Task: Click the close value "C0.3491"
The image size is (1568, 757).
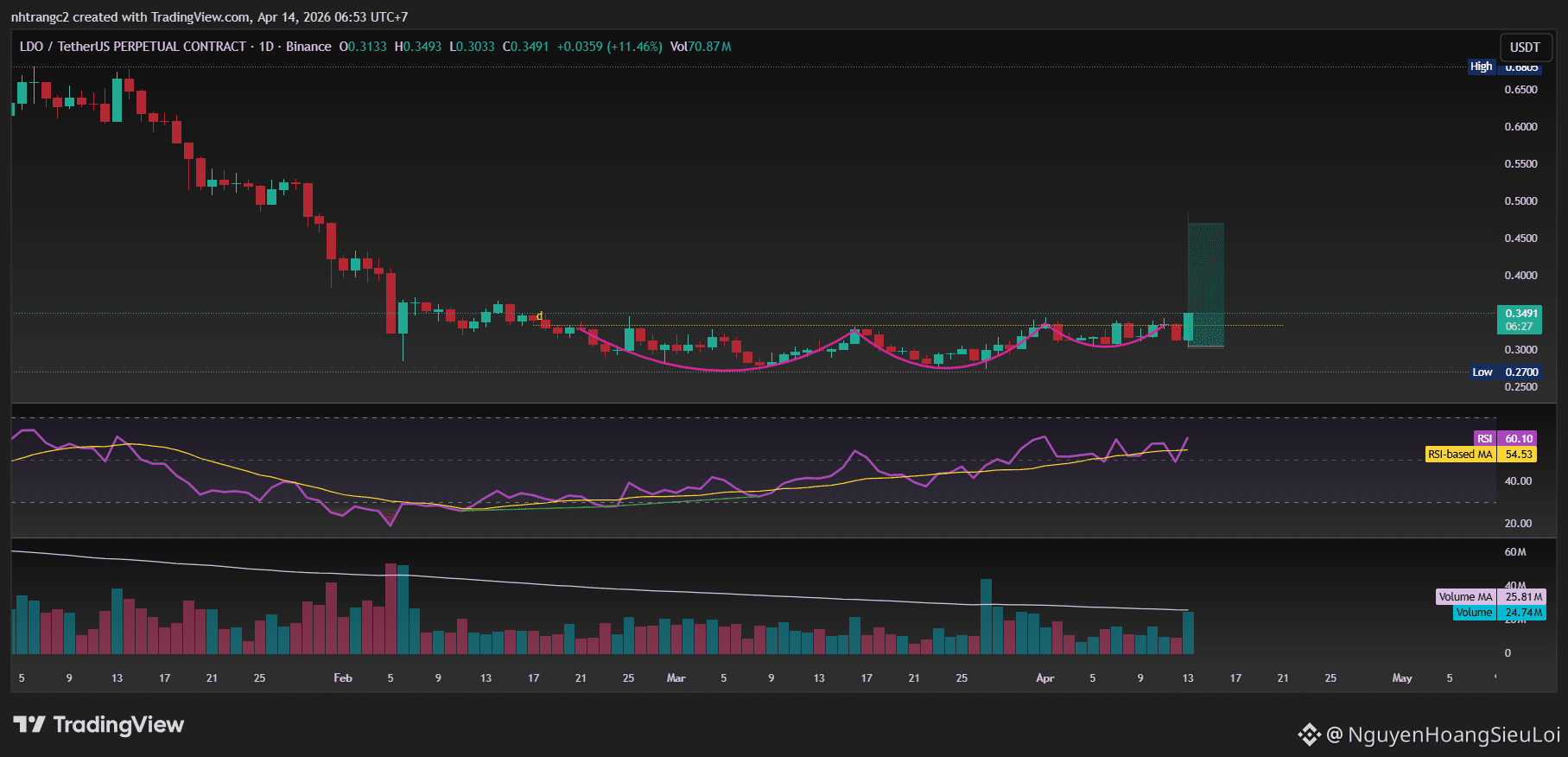Action: tap(526, 47)
